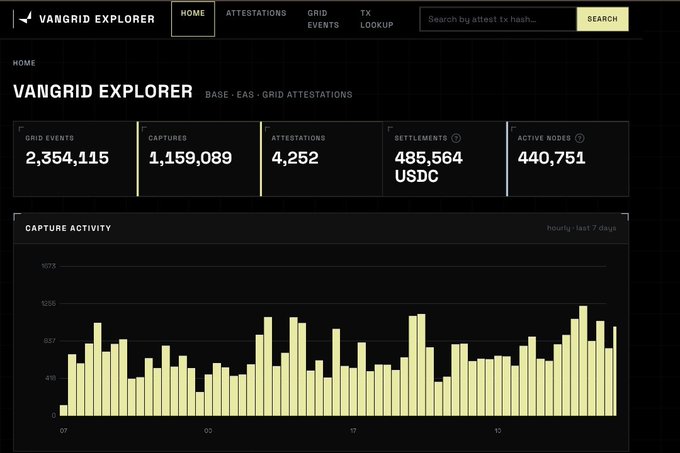
Task: Switch to the TX Lookup nav tab
Action: 376,19
